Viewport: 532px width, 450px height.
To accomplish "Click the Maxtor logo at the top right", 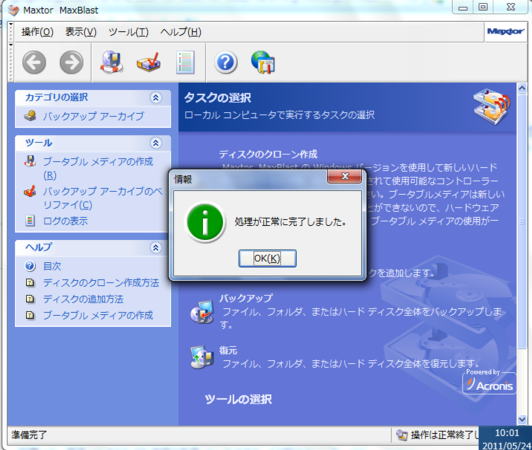I will point(505,32).
